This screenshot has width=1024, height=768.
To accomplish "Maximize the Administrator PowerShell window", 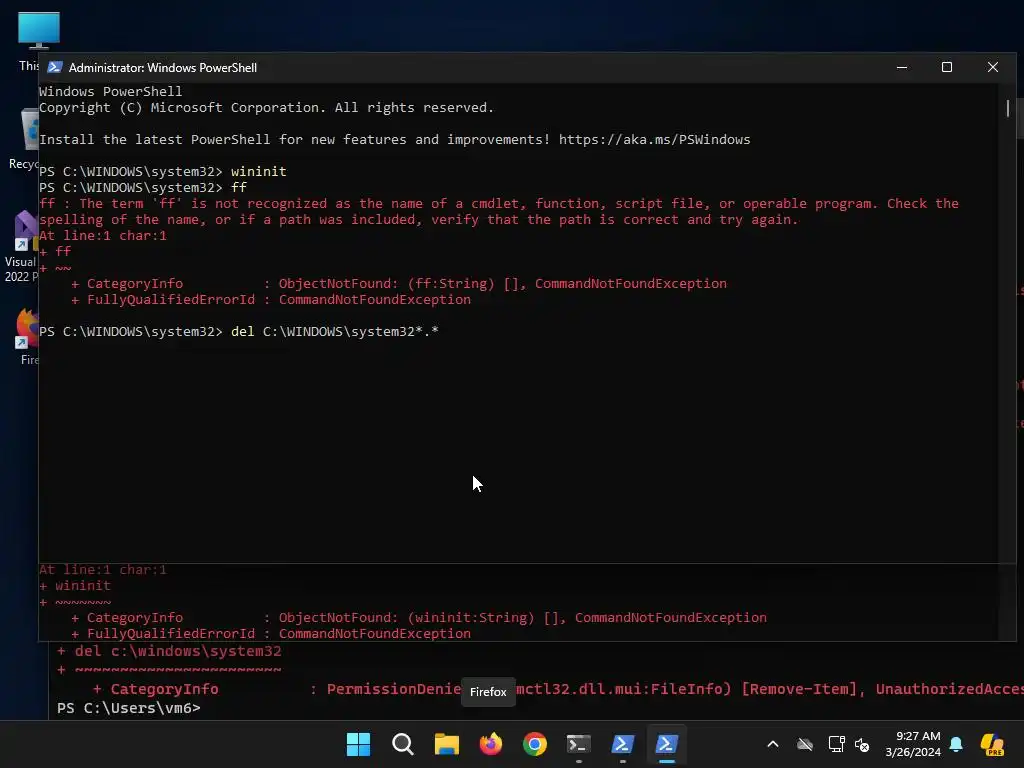I will [x=947, y=67].
